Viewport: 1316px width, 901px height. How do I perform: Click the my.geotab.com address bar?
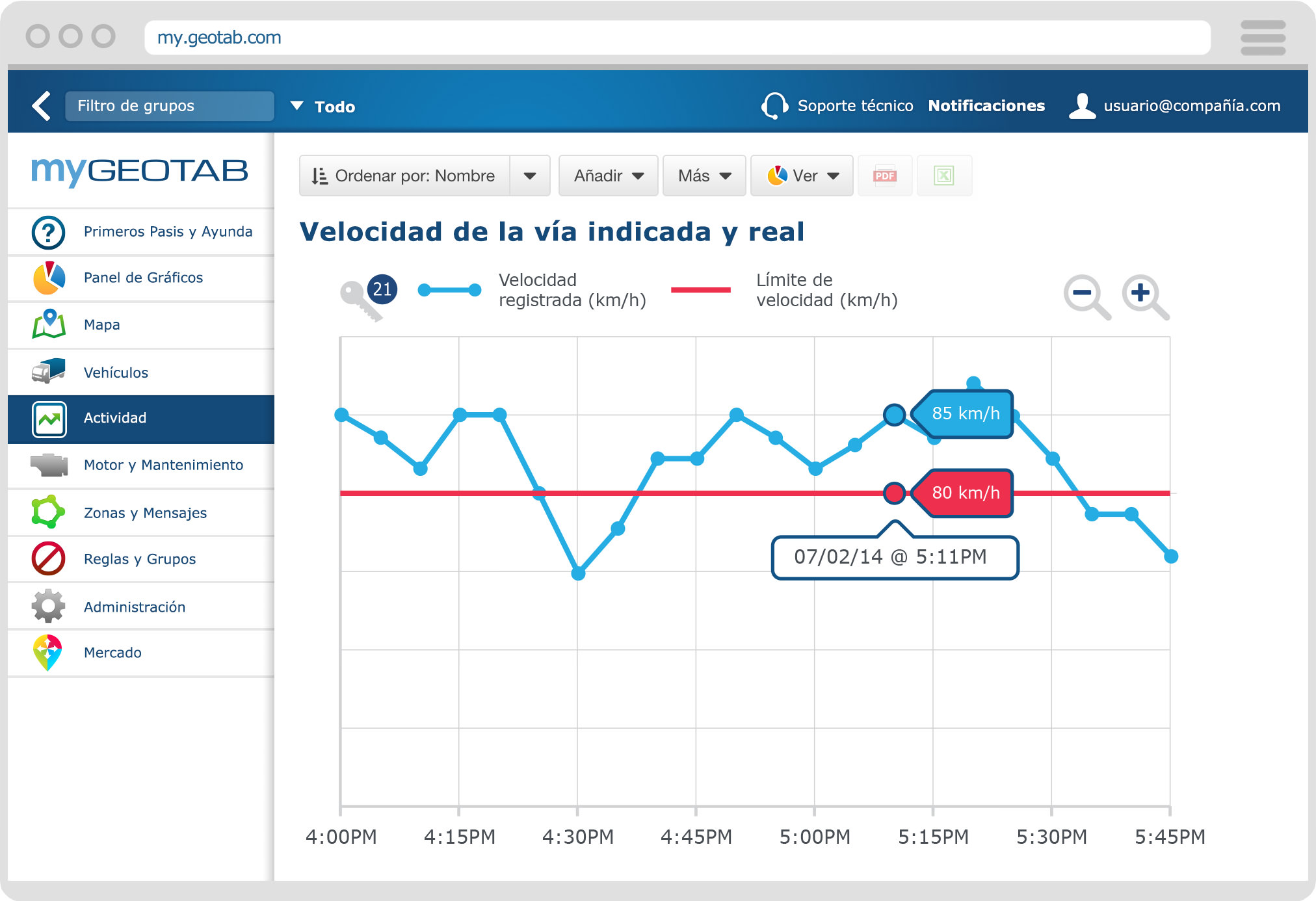coord(678,38)
